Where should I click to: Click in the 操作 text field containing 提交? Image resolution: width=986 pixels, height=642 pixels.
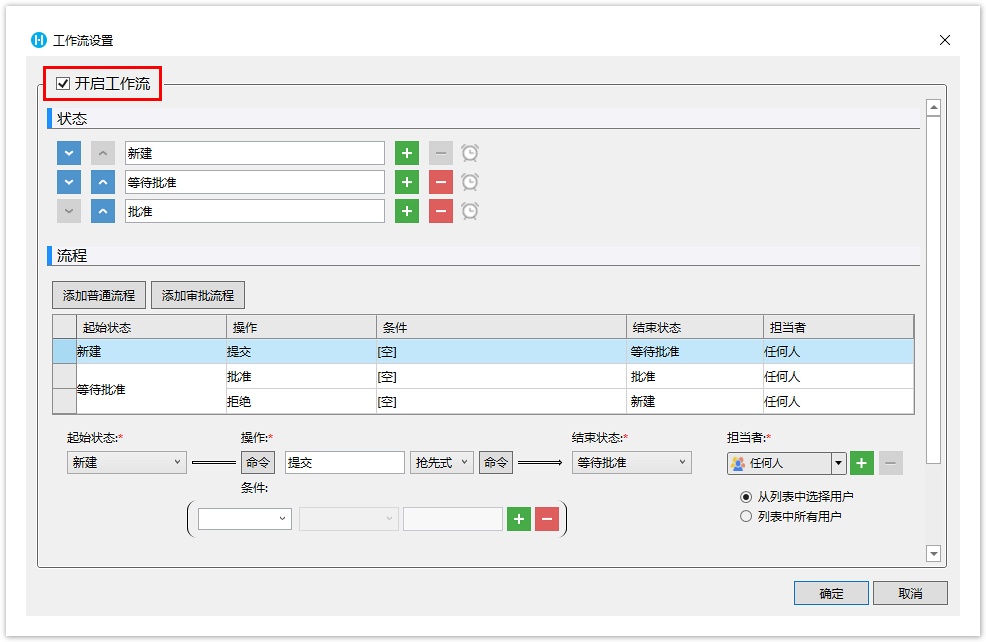coord(344,463)
